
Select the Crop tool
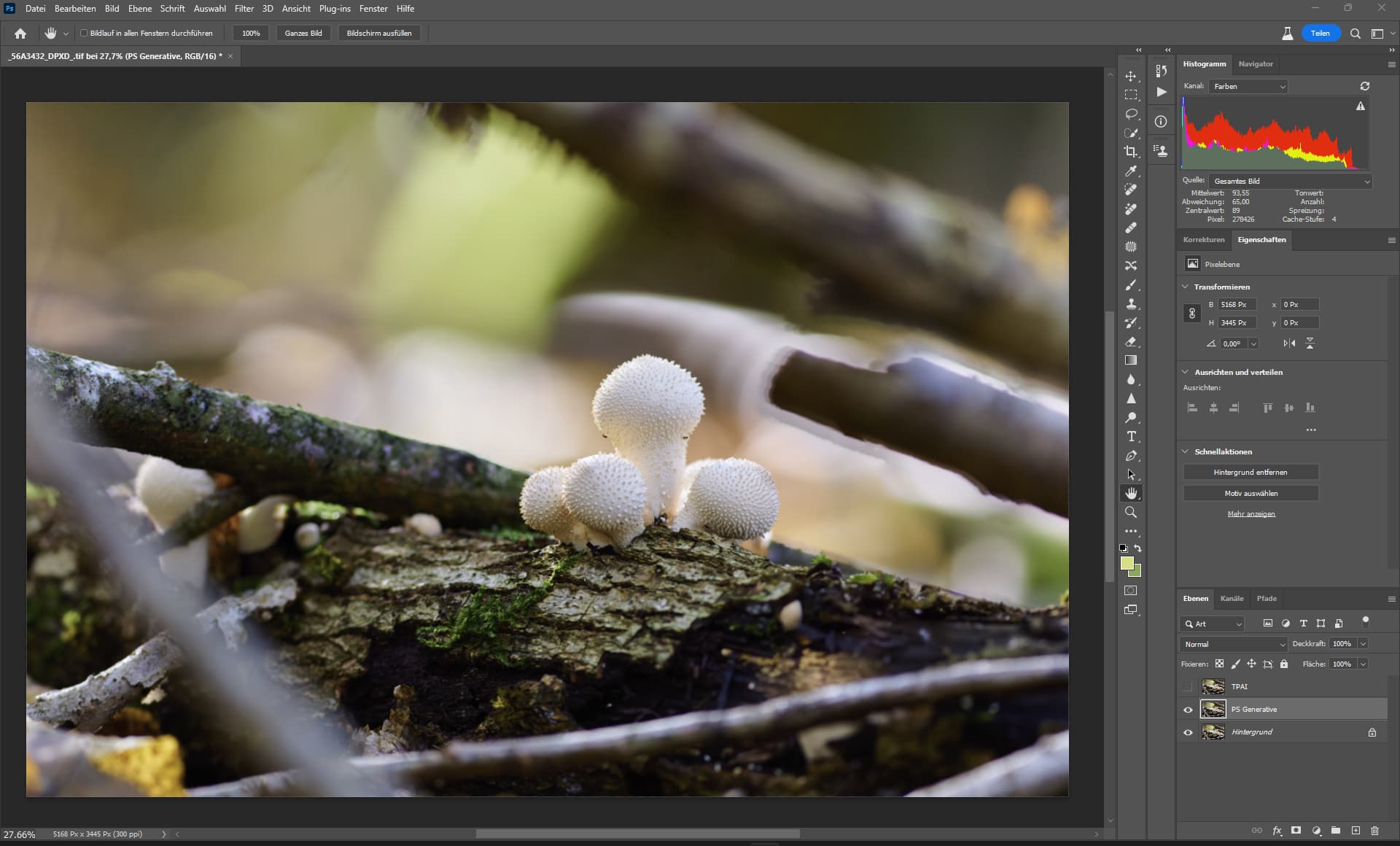tap(1131, 152)
